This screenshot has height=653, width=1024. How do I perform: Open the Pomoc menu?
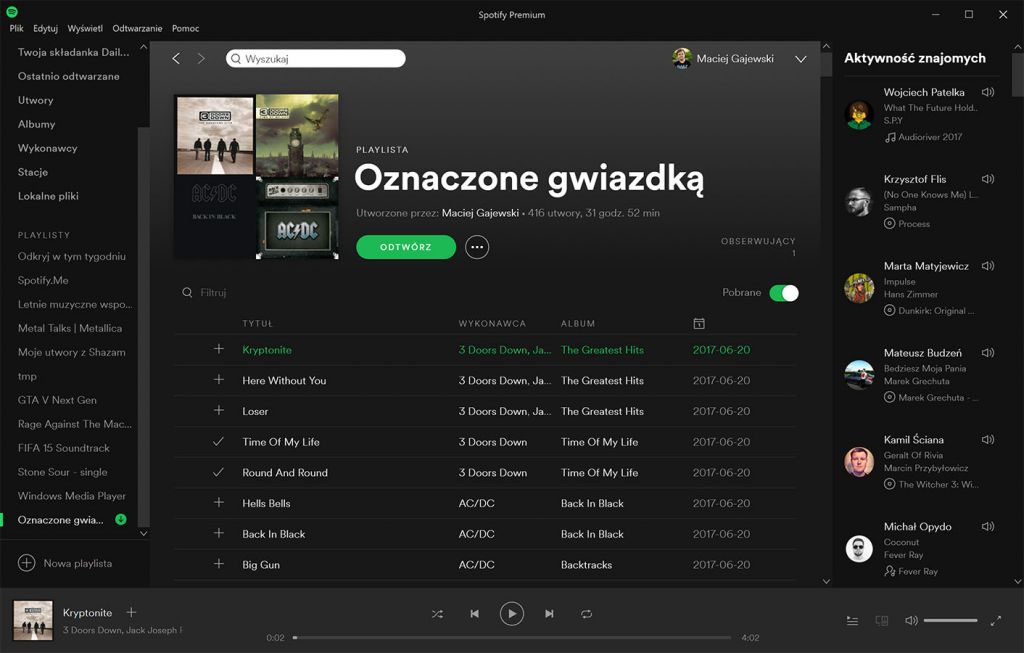185,28
